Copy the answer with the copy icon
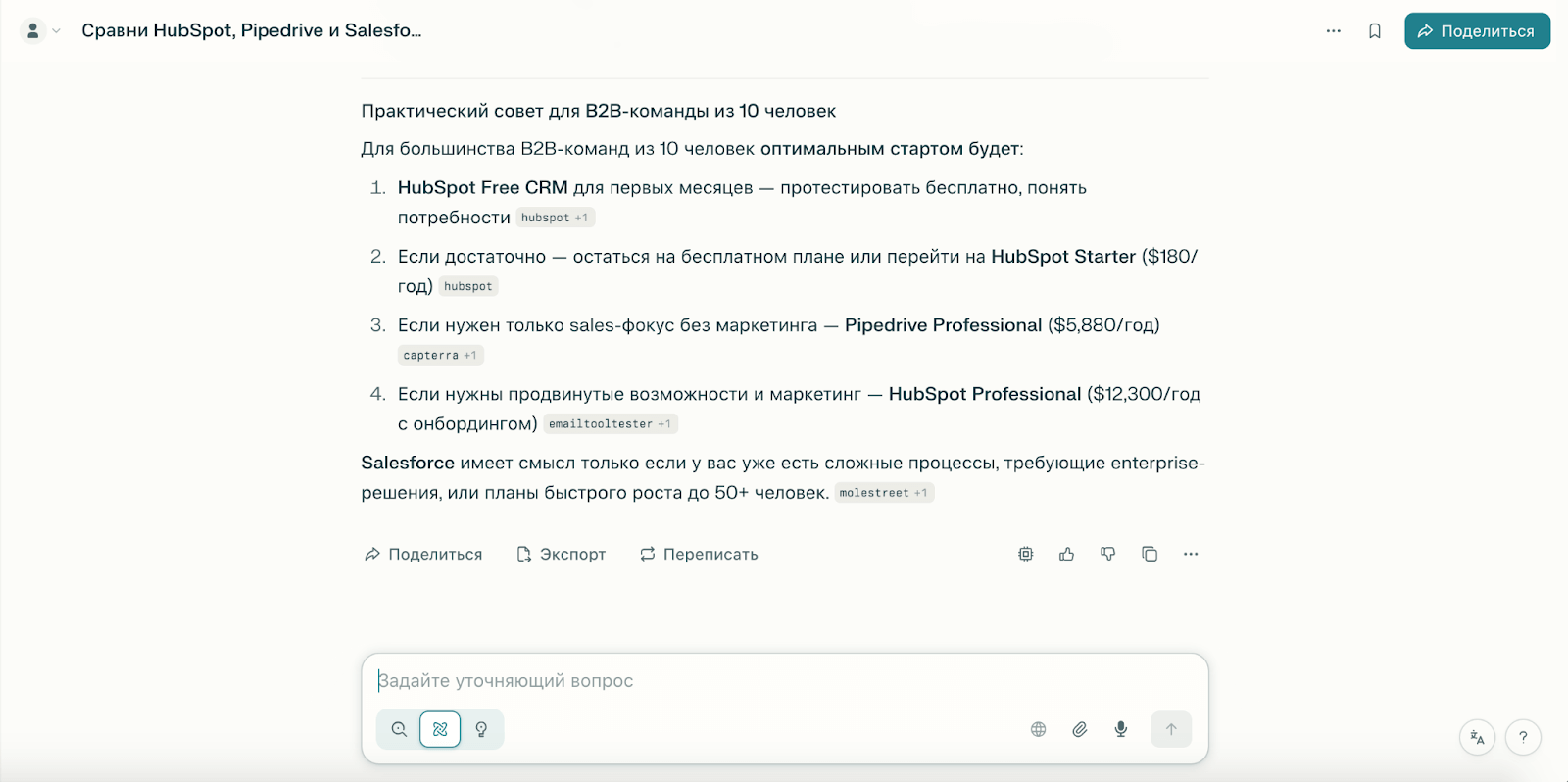 tap(1150, 555)
